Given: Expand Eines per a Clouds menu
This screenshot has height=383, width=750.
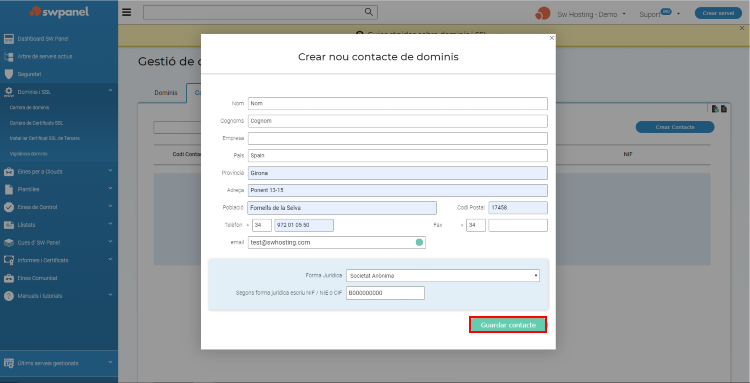Looking at the screenshot, I should point(110,171).
